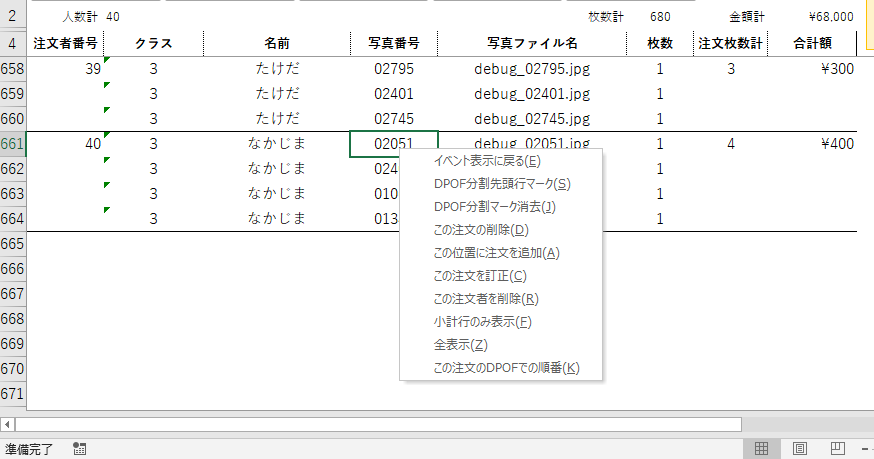Select total amount ¥300 cell
This screenshot has width=874, height=459.
pyautogui.click(x=812, y=69)
